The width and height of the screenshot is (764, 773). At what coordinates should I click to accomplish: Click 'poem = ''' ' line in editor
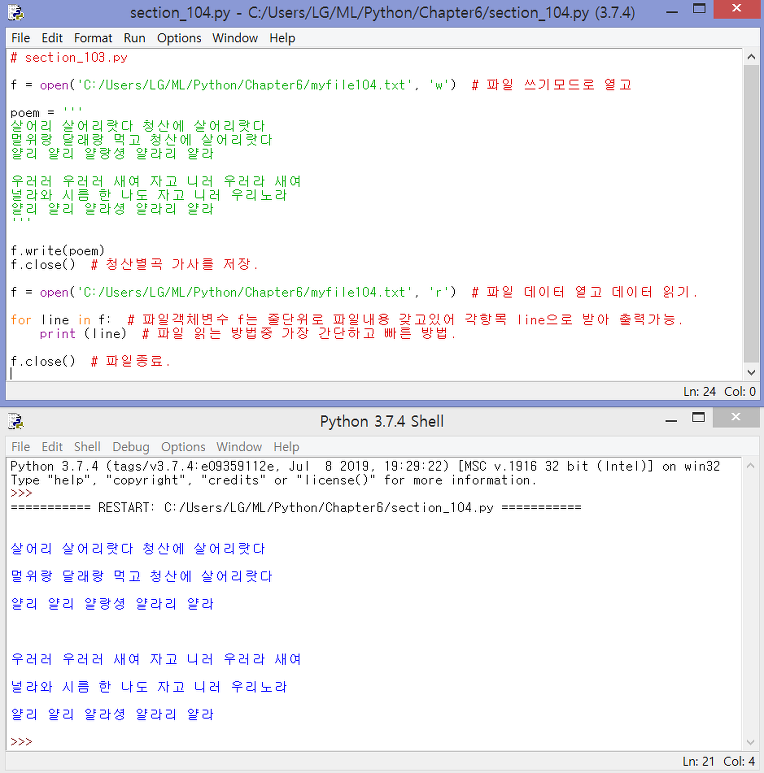pos(46,112)
